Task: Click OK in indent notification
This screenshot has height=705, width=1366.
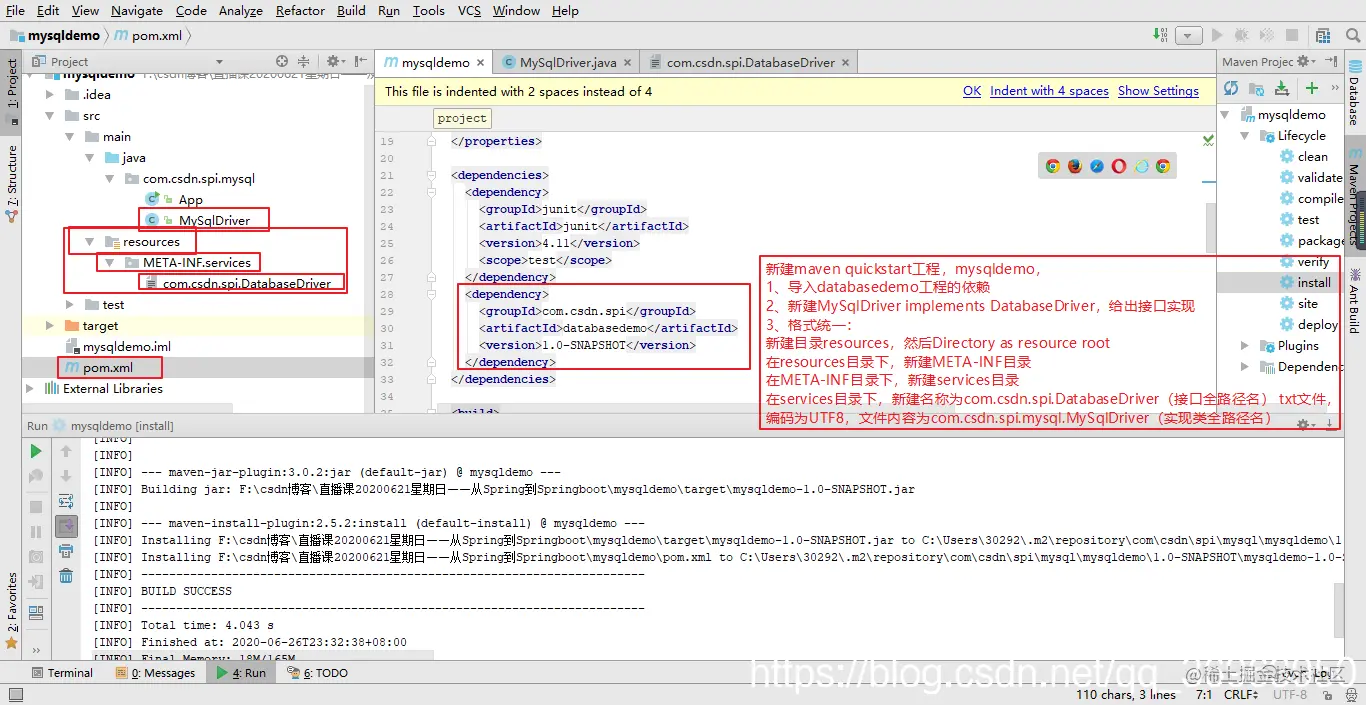Action: 972,91
